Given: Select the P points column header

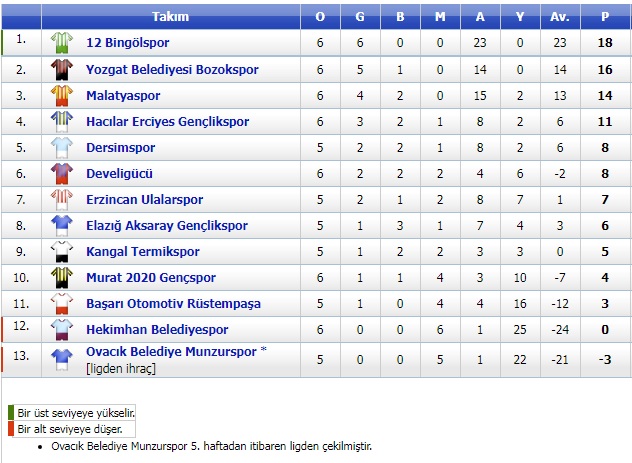Looking at the screenshot, I should pyautogui.click(x=605, y=17).
